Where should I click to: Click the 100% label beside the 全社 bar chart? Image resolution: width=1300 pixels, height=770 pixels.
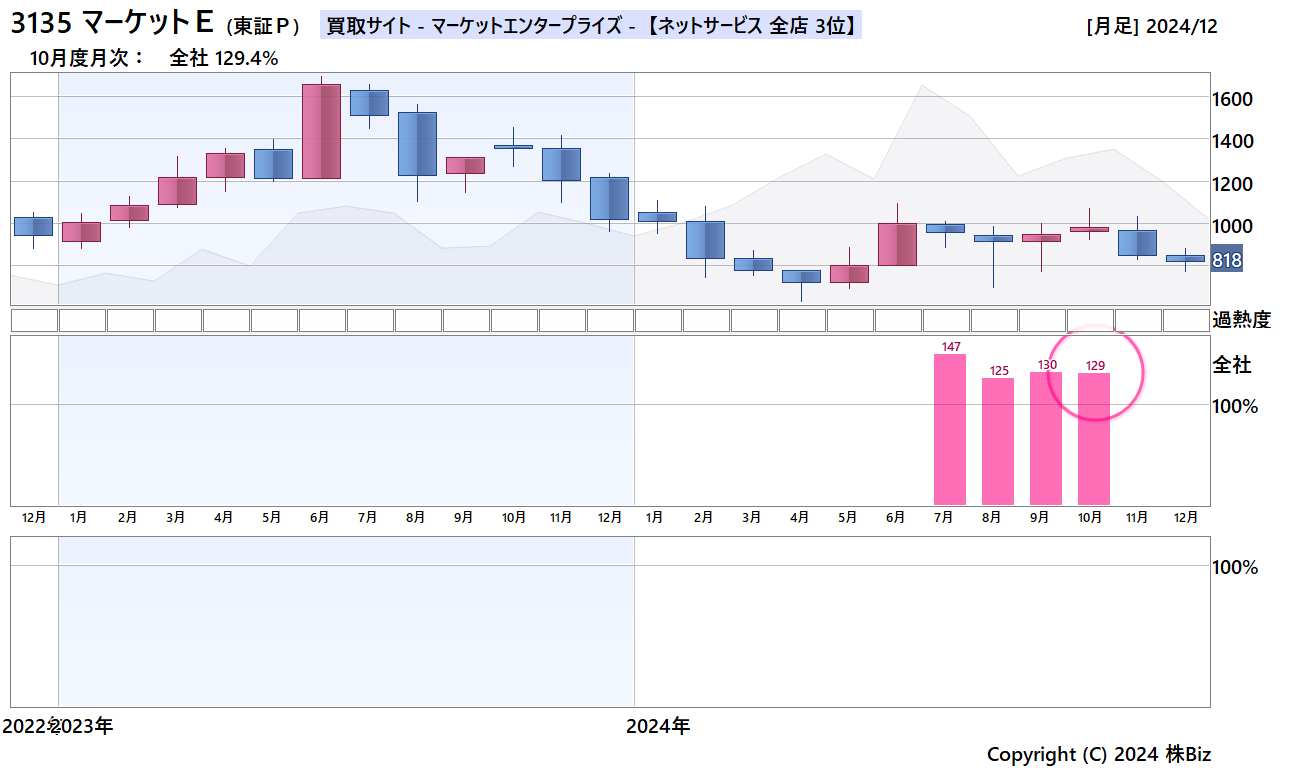(1235, 406)
